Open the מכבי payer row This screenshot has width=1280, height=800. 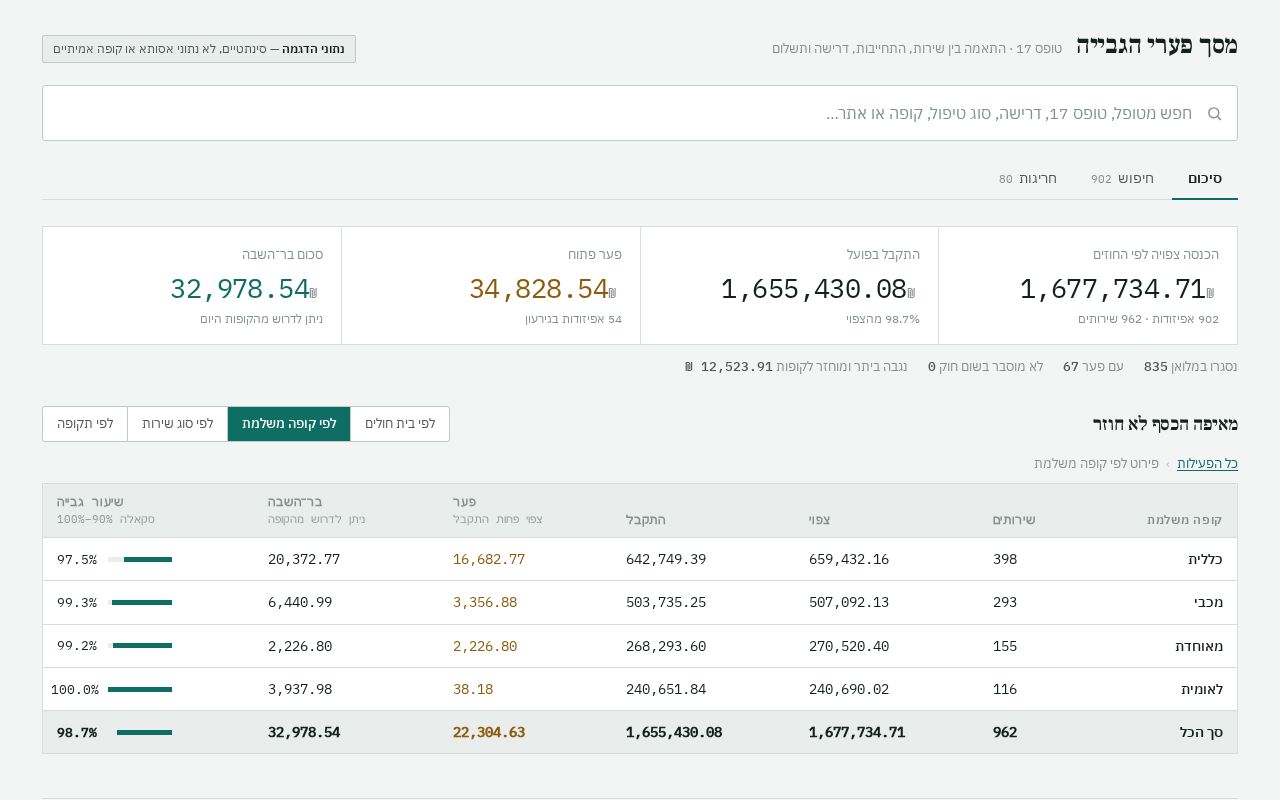(x=640, y=602)
